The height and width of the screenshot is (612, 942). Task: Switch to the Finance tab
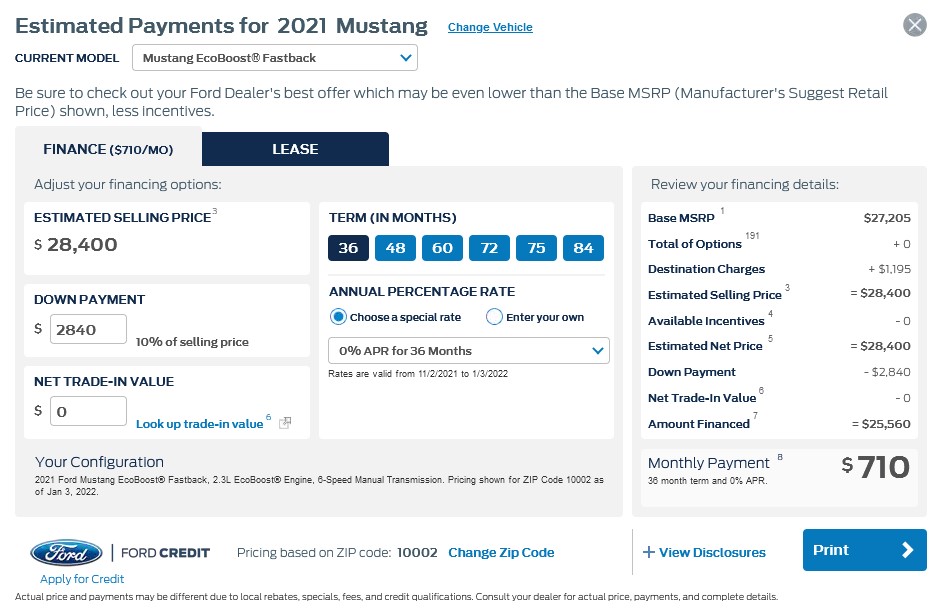click(108, 149)
